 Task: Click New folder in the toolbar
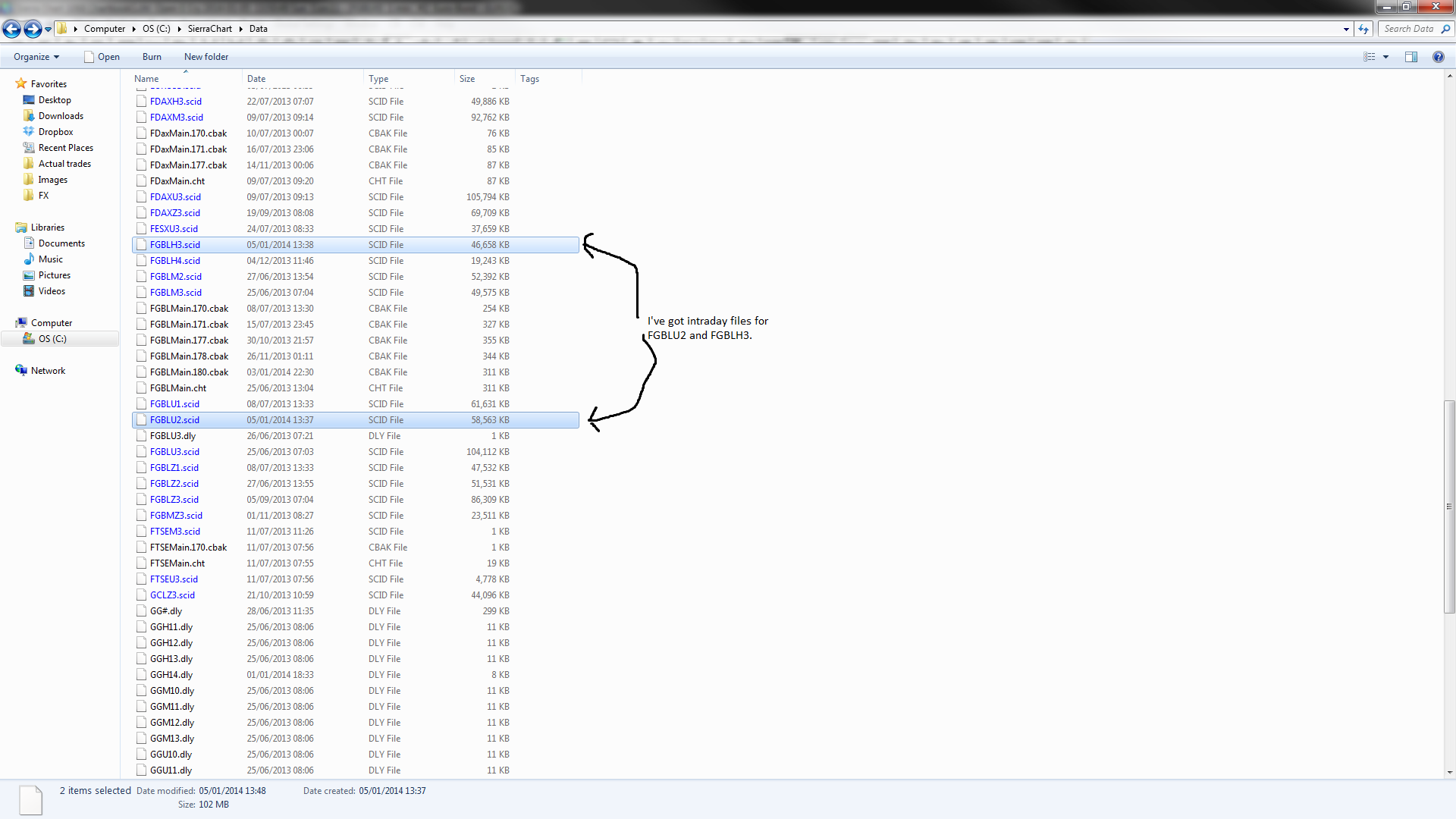[206, 57]
